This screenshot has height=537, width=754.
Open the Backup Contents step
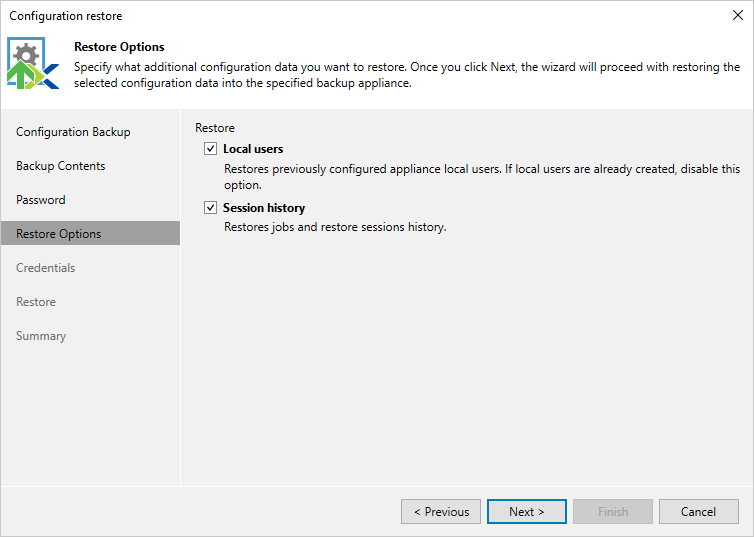[x=60, y=166]
